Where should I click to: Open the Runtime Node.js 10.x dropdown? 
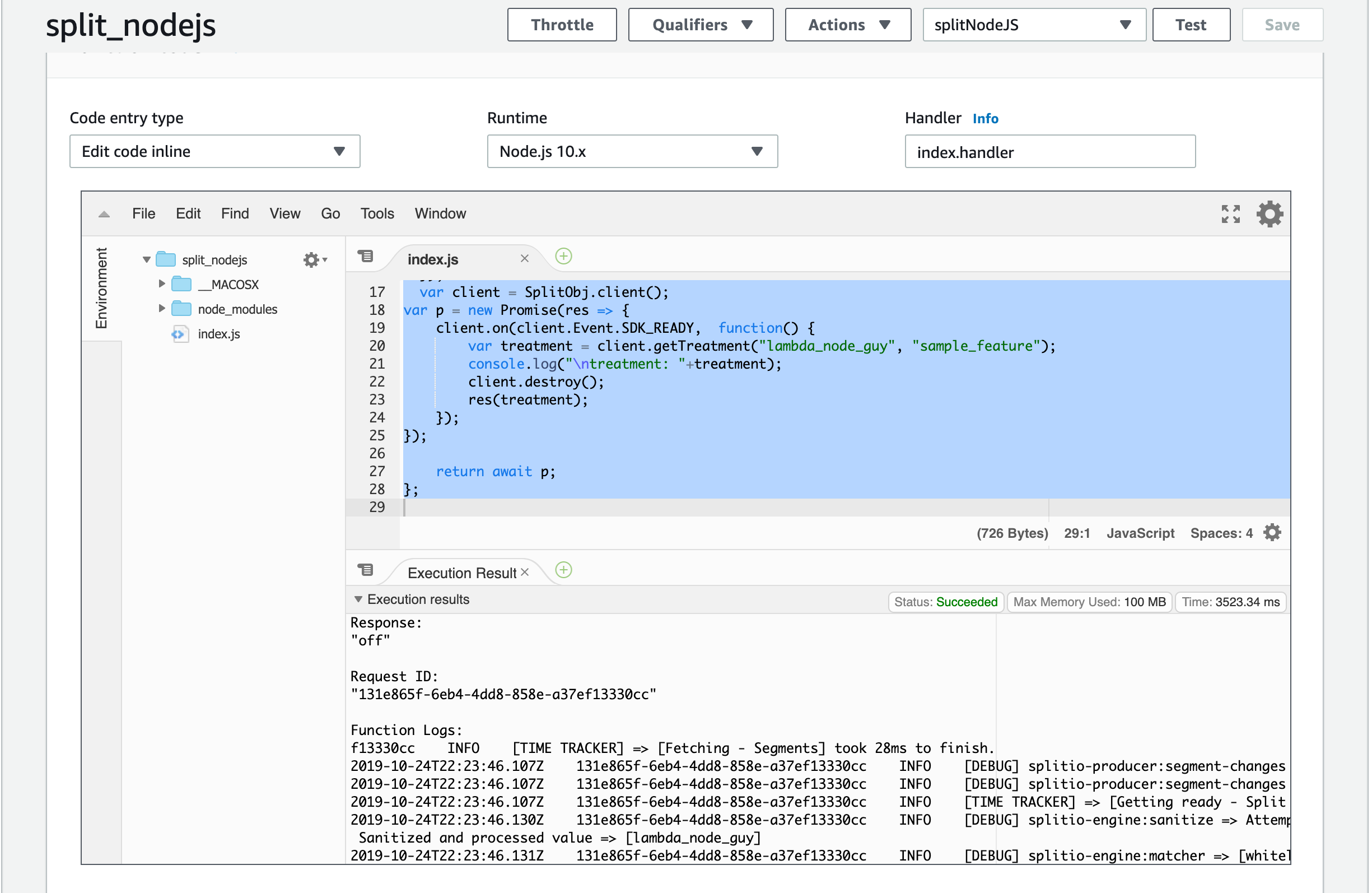pyautogui.click(x=632, y=151)
